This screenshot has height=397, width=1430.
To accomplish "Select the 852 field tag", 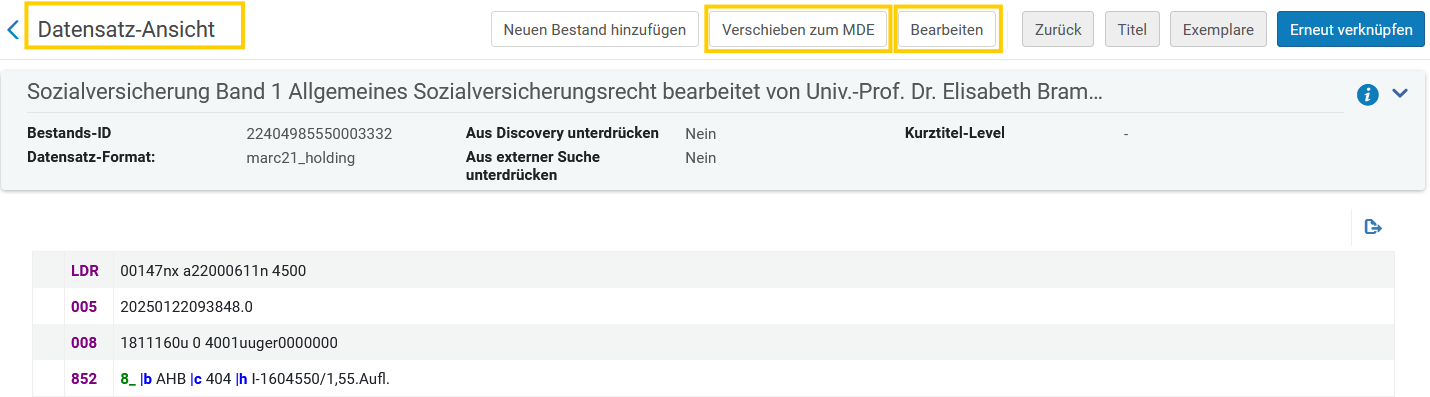I will (84, 379).
